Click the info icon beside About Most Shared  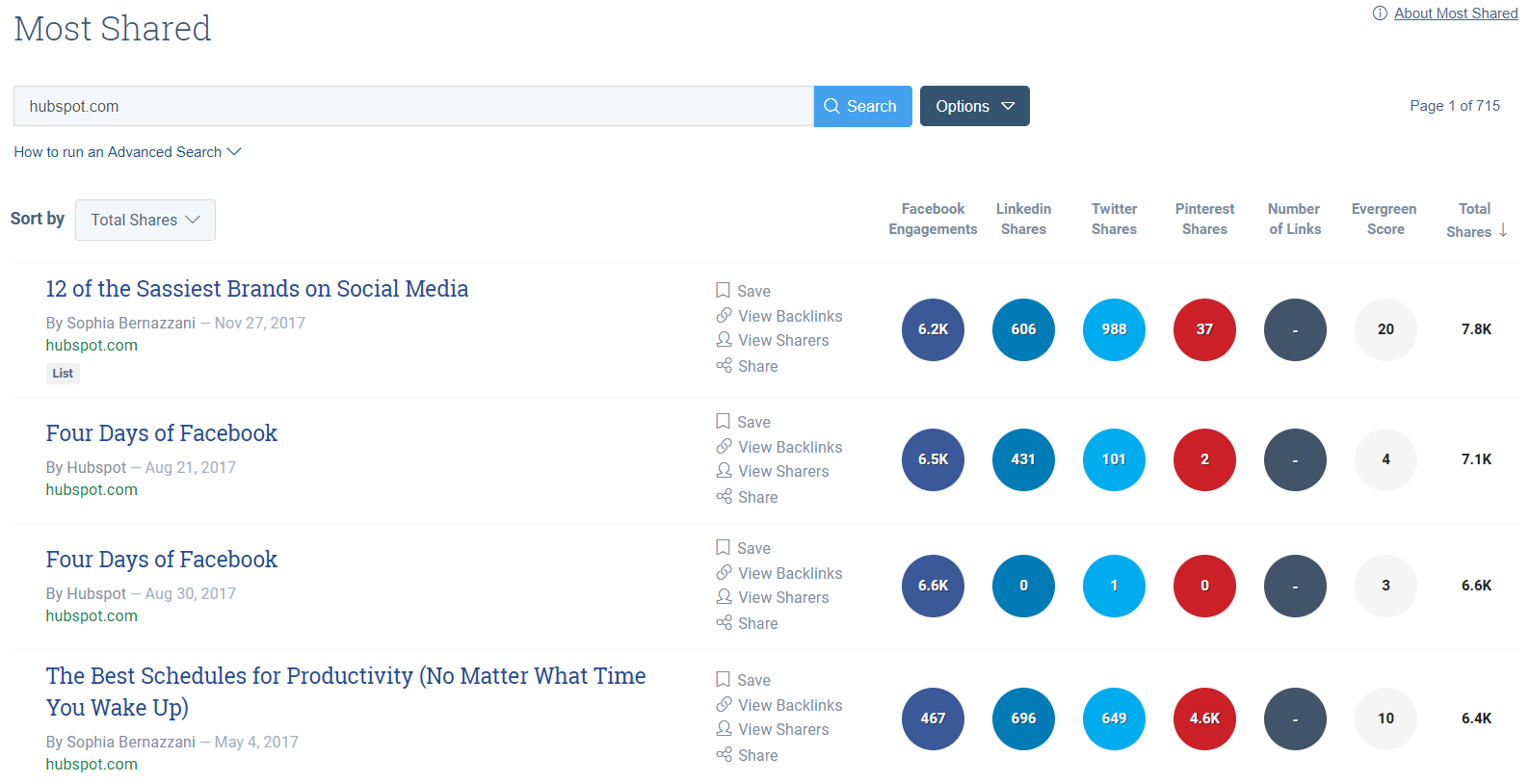pyautogui.click(x=1380, y=13)
